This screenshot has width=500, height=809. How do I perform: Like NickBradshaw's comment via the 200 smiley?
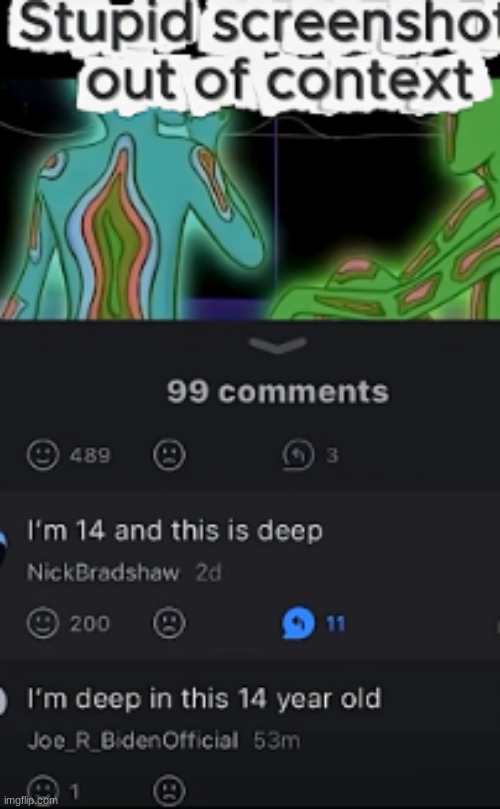click(43, 623)
